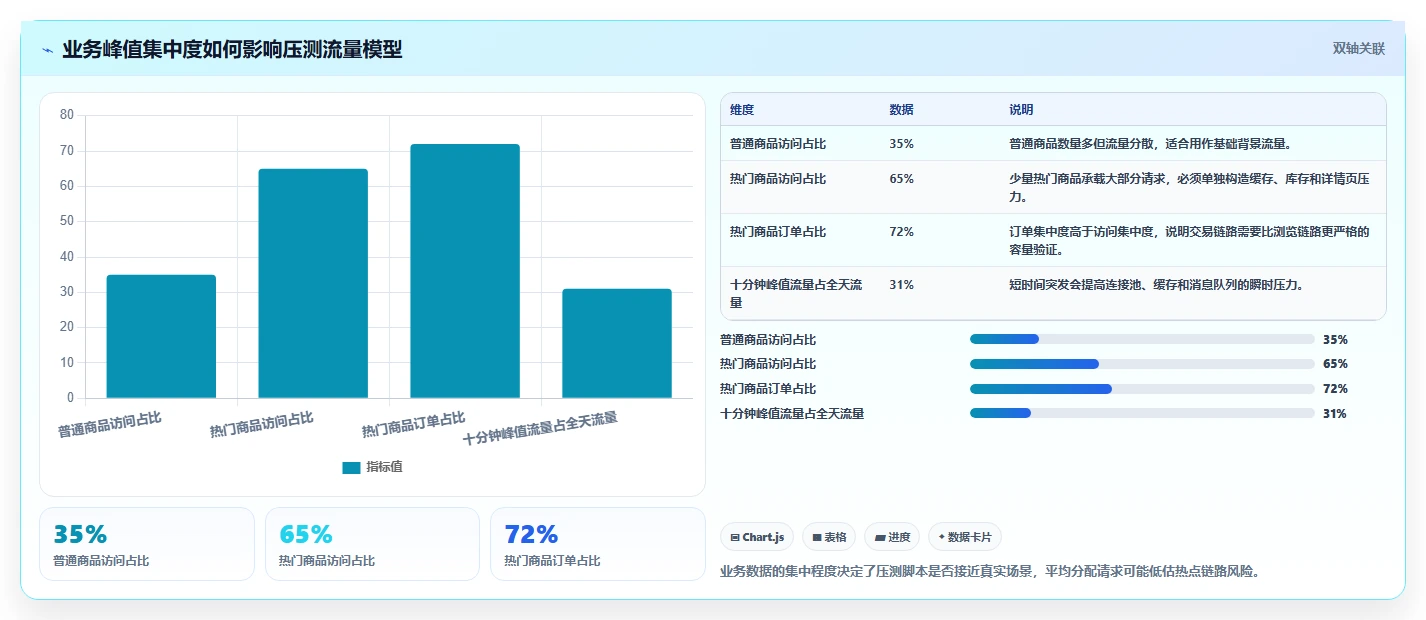The height and width of the screenshot is (620, 1426).
Task: Toggle the 指标值 legend color swatch
Action: [351, 467]
